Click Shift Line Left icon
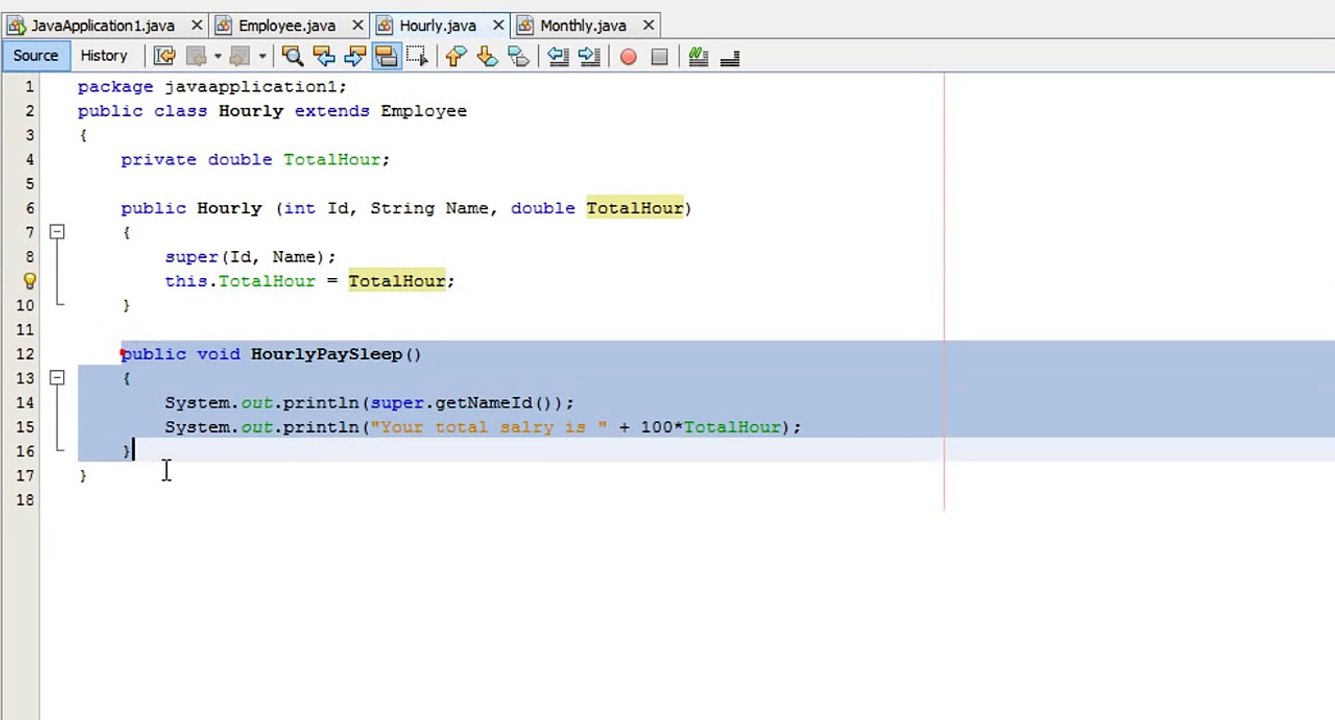Screen dimensions: 1335x720 click(x=558, y=56)
